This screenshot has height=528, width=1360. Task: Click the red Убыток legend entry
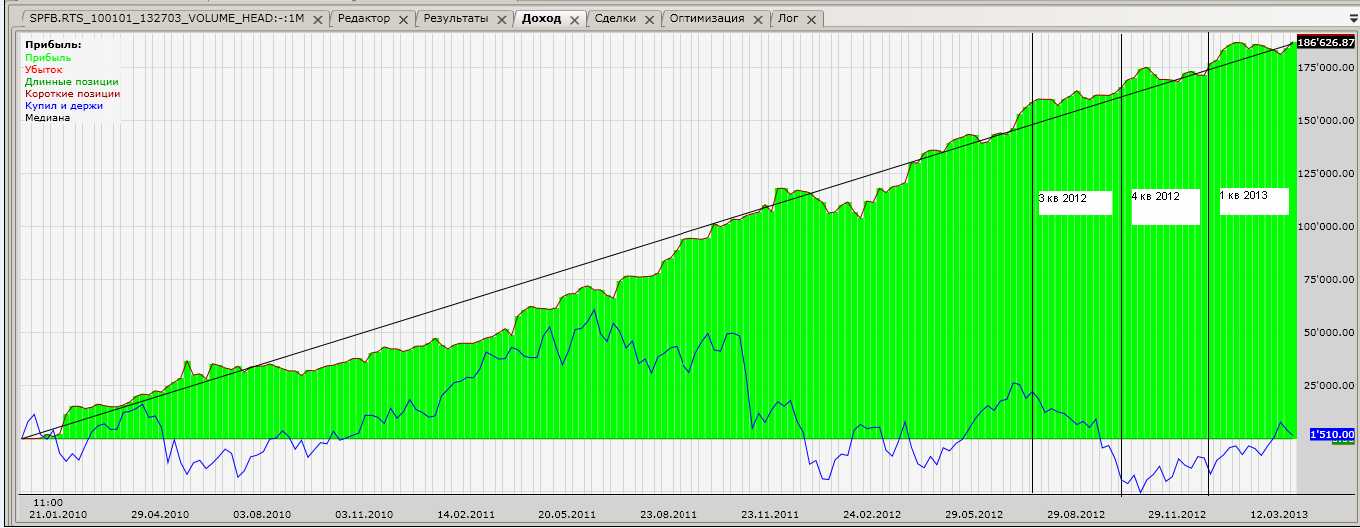coord(43,70)
